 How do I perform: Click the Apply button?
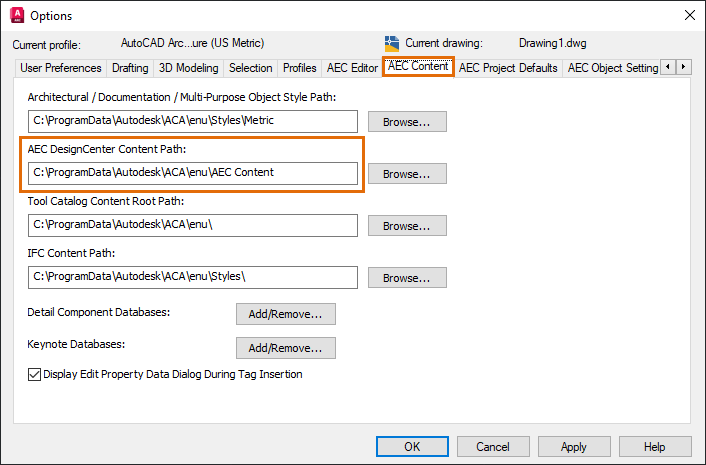coord(574,447)
